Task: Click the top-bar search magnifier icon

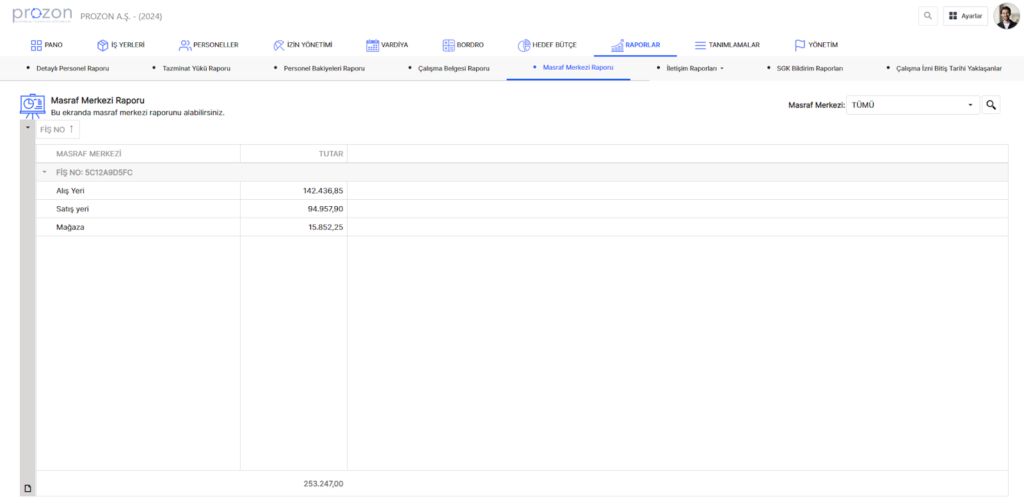Action: tap(928, 16)
